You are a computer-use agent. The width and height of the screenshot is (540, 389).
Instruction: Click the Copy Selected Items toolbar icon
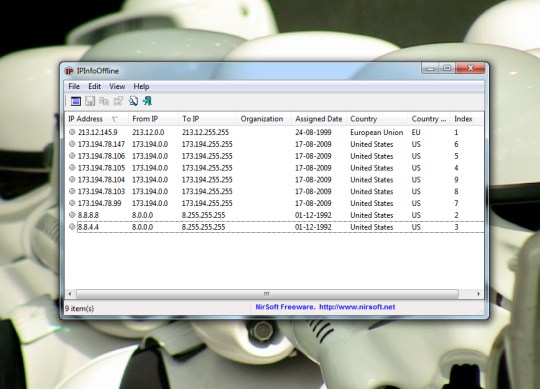coord(104,101)
